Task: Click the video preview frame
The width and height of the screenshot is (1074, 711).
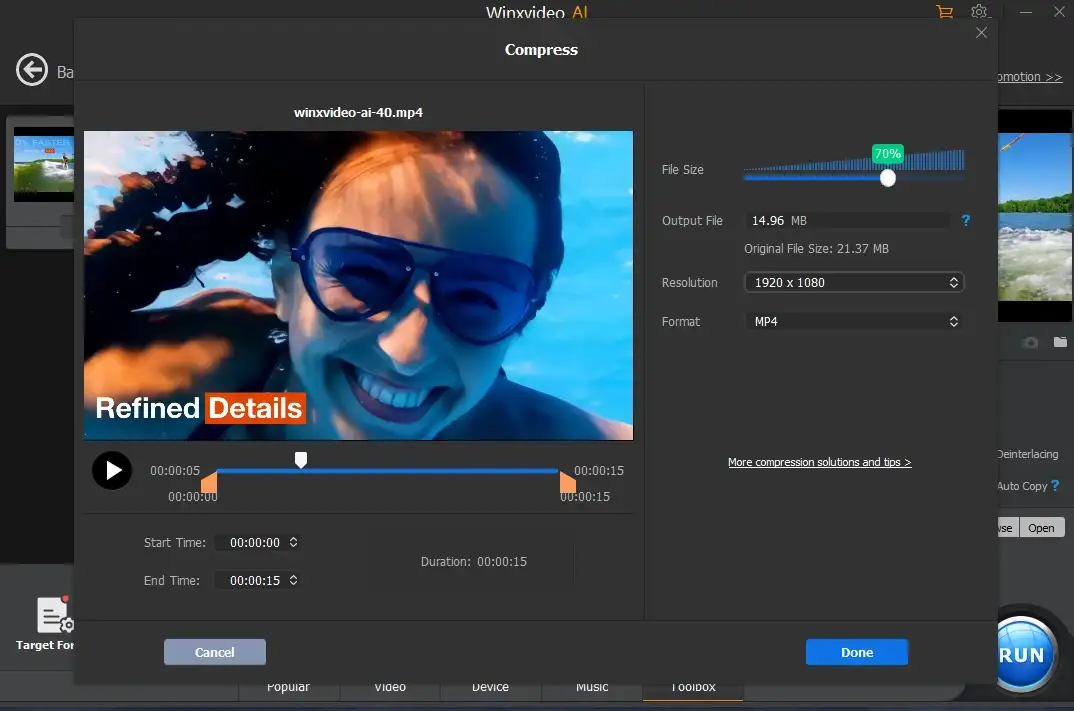Action: click(x=358, y=285)
